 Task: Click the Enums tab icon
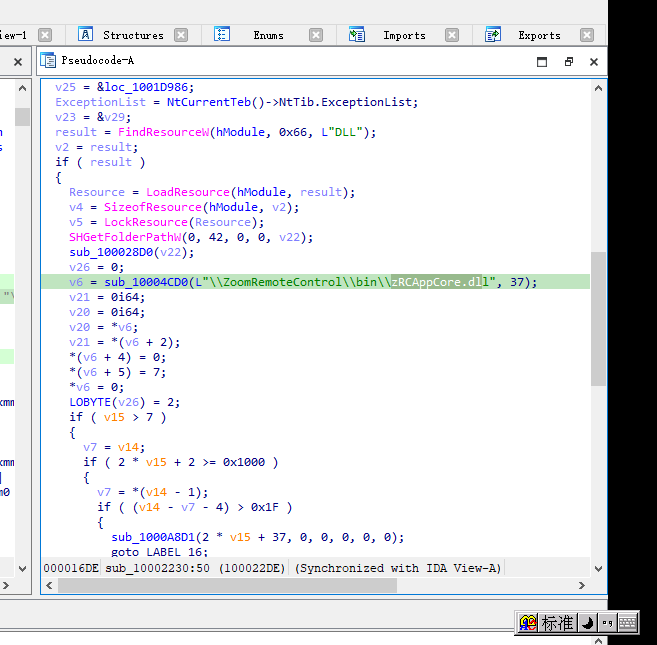[222, 35]
